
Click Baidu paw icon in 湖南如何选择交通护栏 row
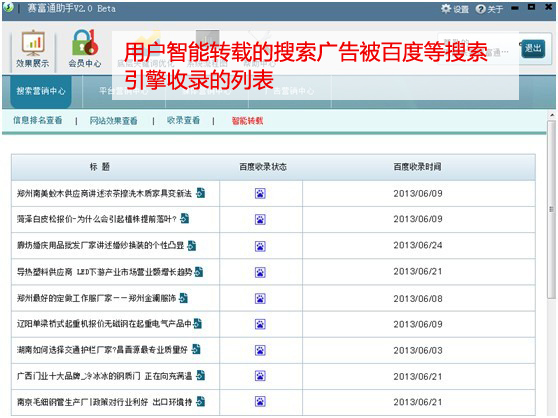pos(260,350)
